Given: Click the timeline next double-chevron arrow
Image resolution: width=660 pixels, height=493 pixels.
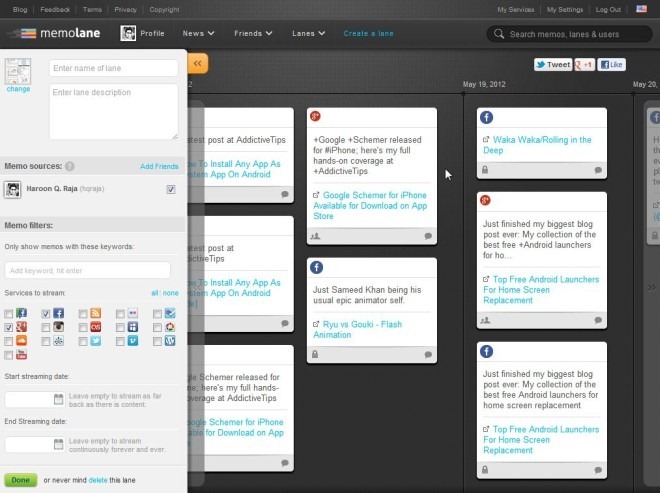Looking at the screenshot, I should (x=652, y=288).
